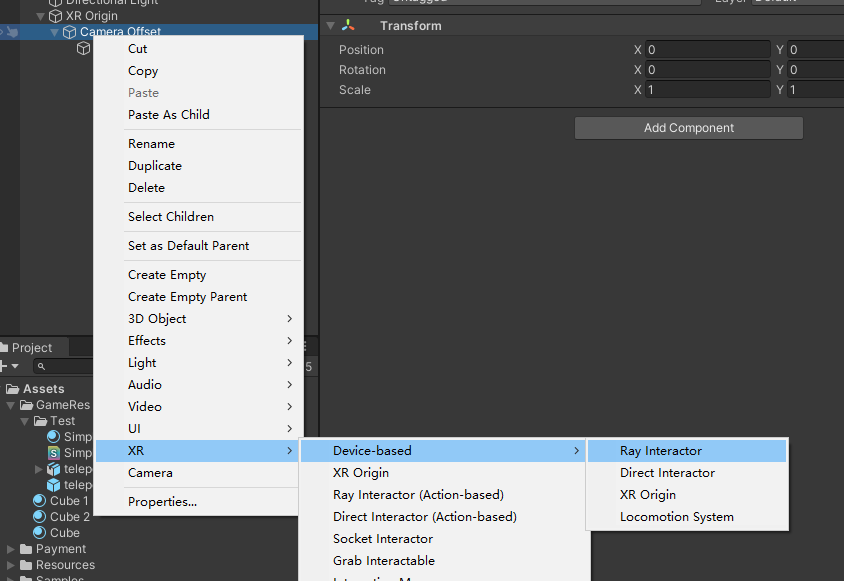Choose Cut from context menu
Viewport: 844px width, 581px height.
[x=199, y=48]
